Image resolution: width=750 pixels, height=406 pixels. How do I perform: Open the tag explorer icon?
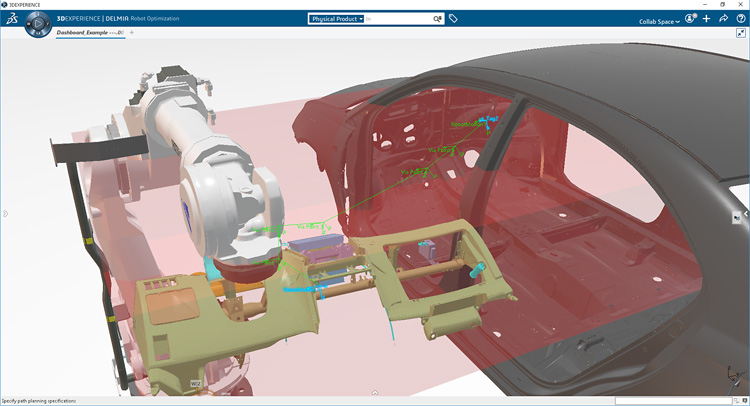[x=453, y=19]
